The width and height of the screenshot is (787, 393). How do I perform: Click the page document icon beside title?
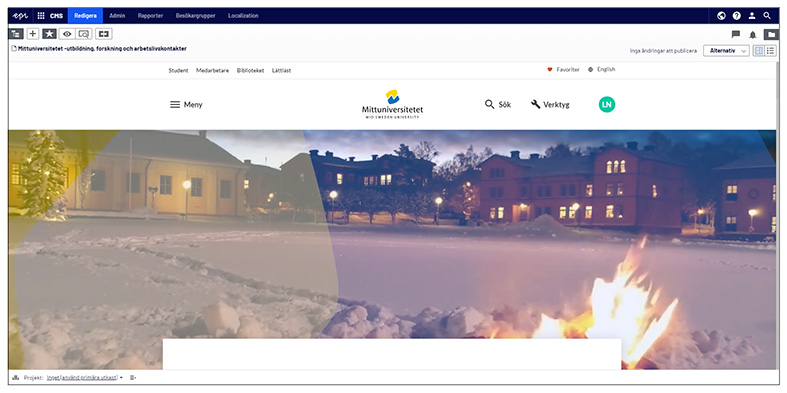[14, 49]
